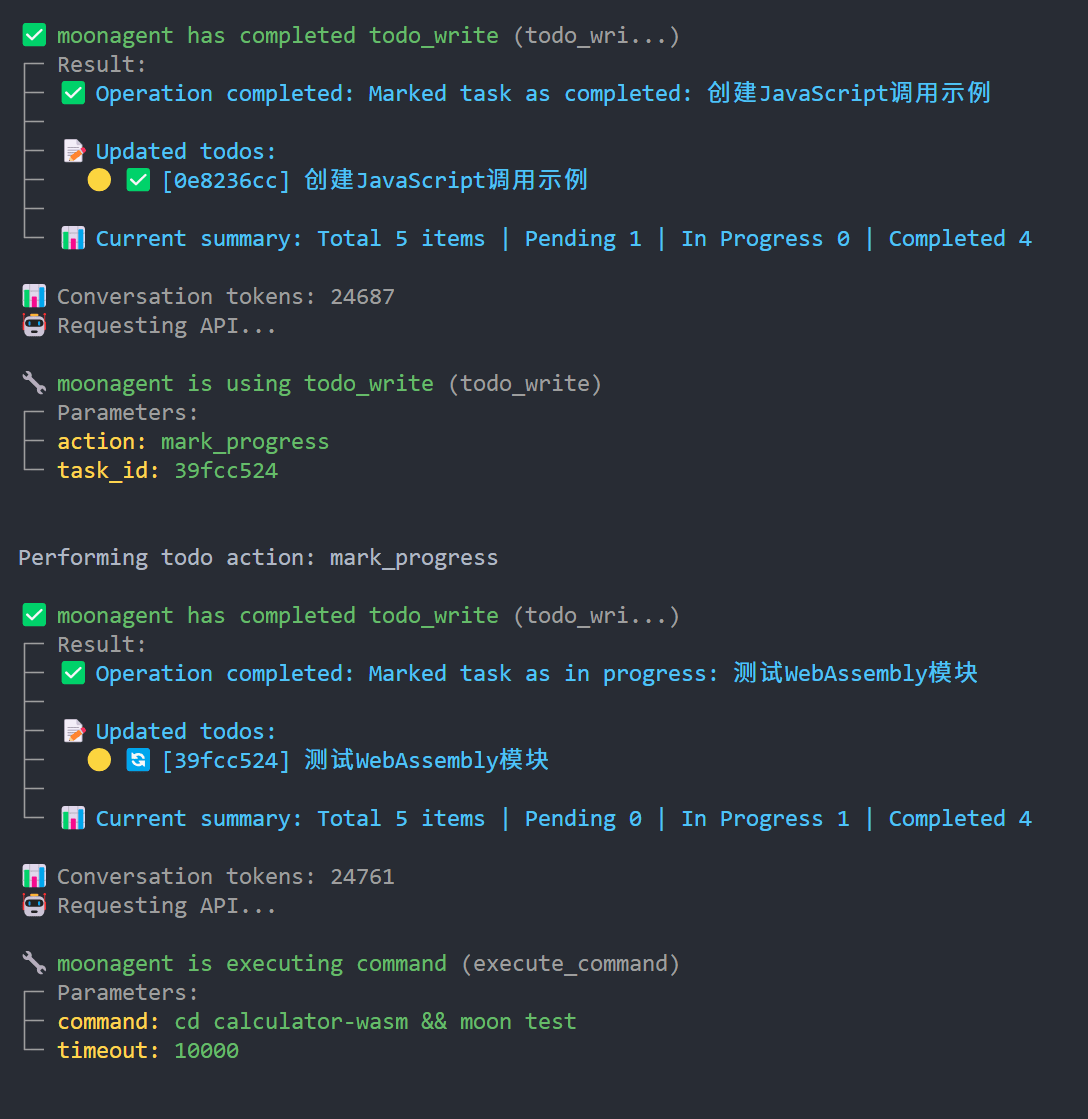Click the yellow circle before task [39fcc524]

(x=99, y=760)
